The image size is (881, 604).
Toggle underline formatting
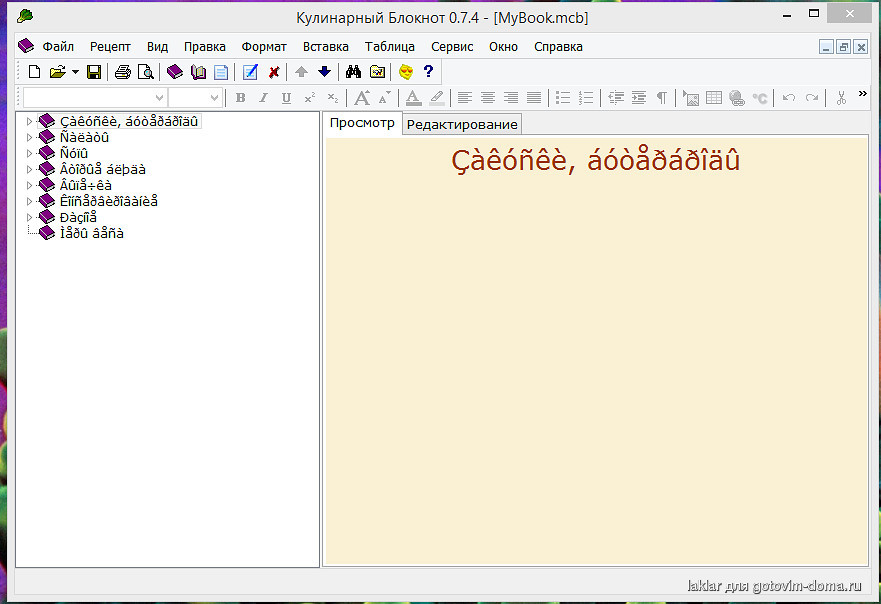287,98
